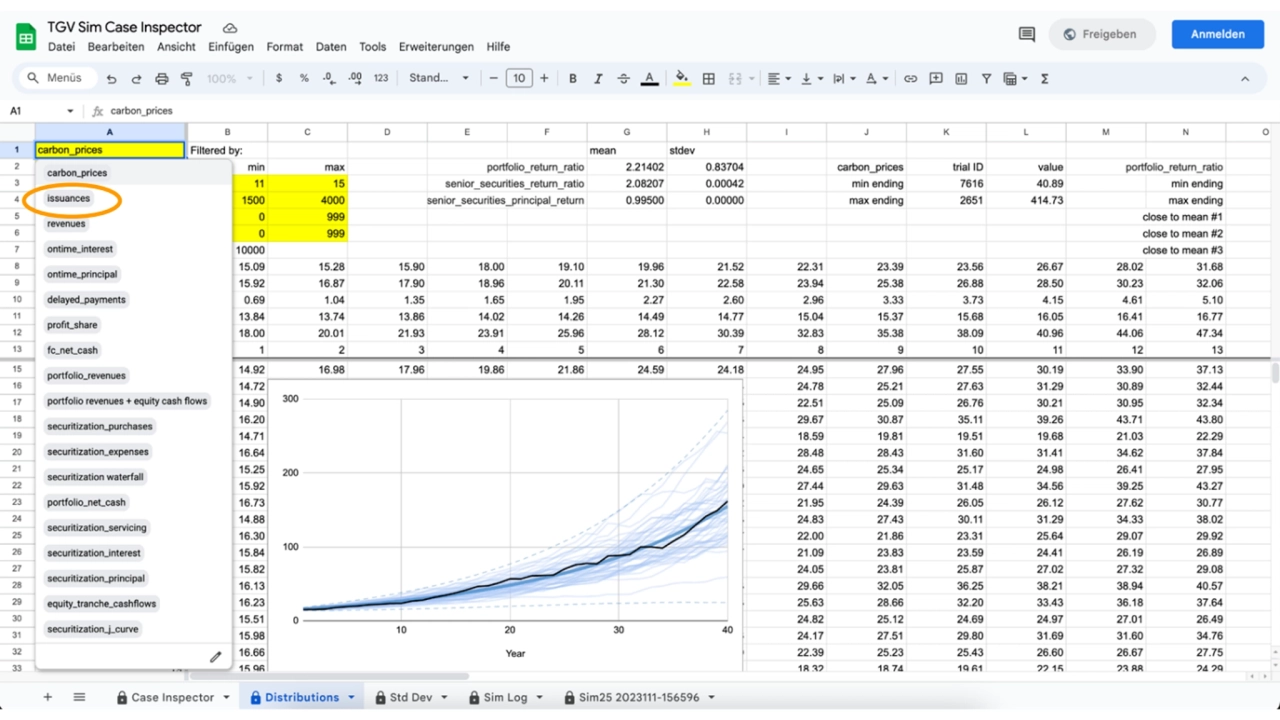Viewport: 1280px width, 720px height.
Task: Open the name box dropdown arrow
Action: [x=70, y=111]
